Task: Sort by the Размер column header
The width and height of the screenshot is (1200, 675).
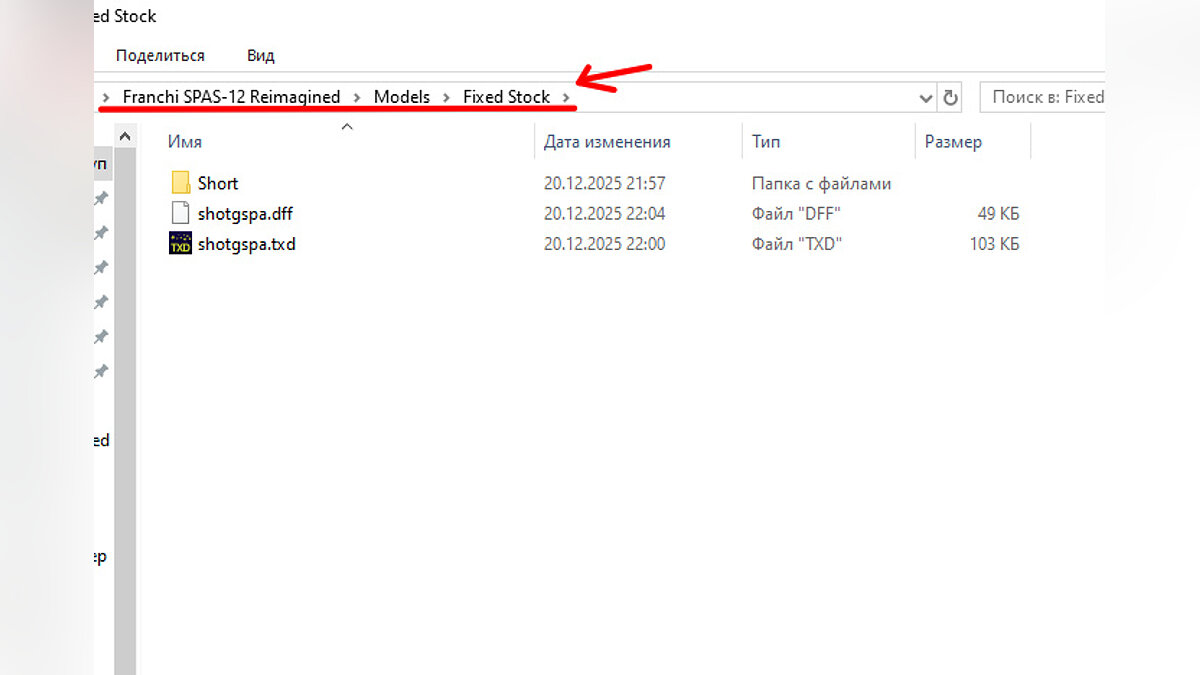Action: click(953, 142)
